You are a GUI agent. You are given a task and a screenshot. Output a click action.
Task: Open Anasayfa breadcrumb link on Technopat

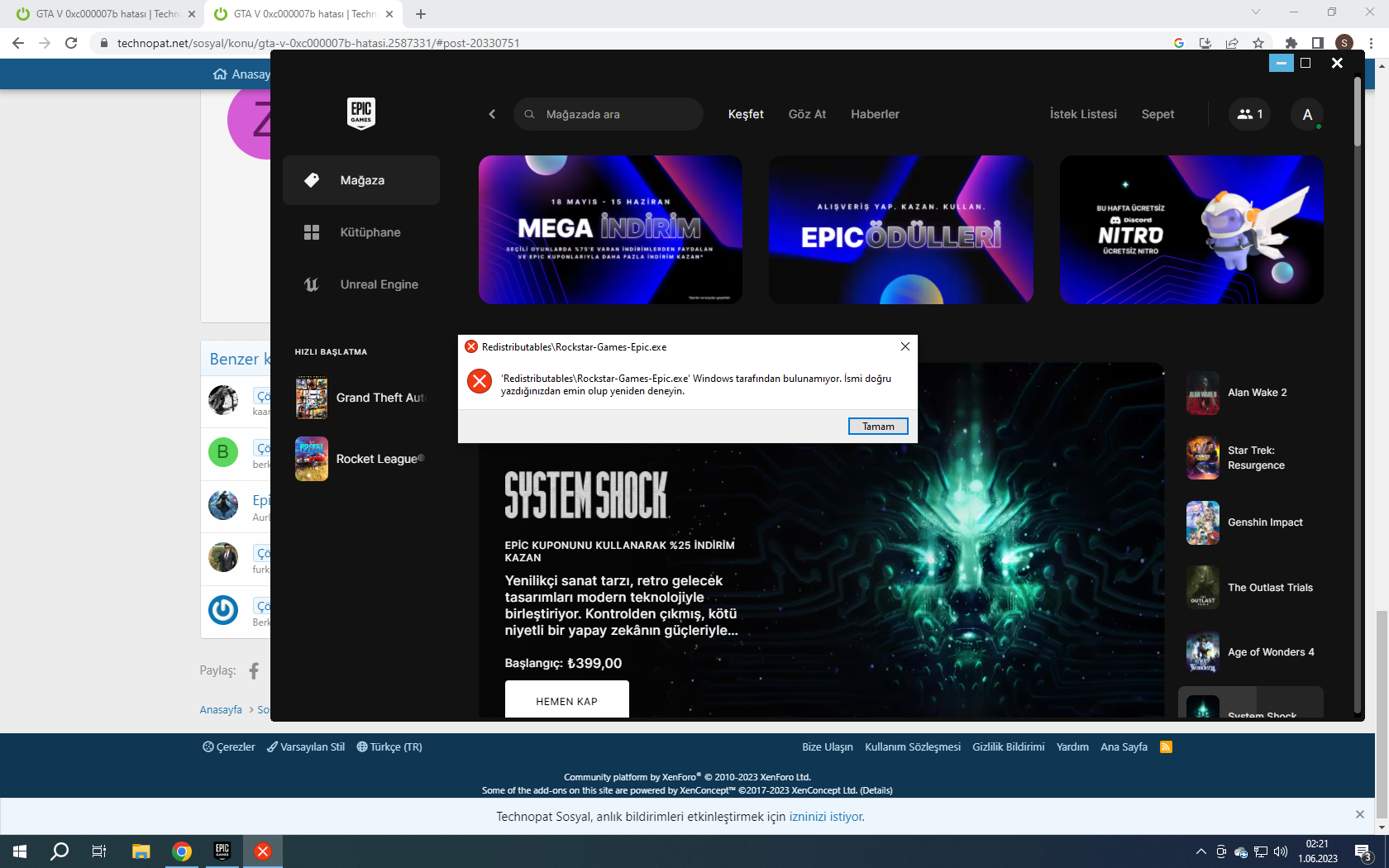[221, 709]
